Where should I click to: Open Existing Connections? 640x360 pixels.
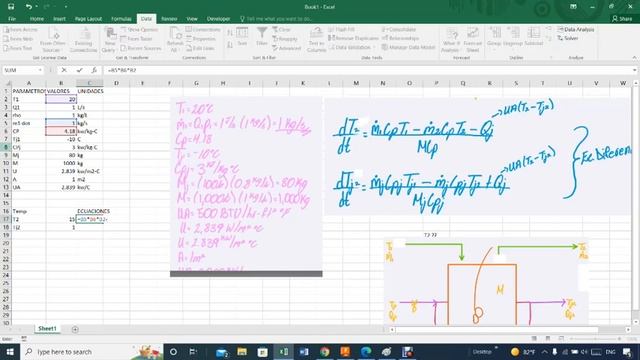coord(83,40)
